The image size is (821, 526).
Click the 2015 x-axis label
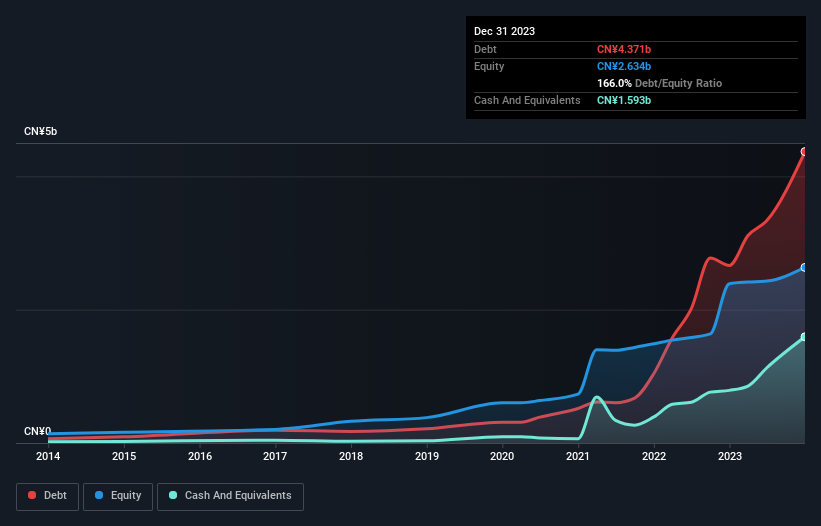coord(124,456)
